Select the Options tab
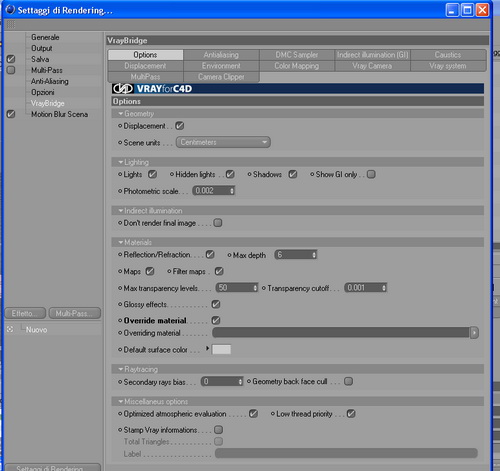Image resolution: width=500 pixels, height=471 pixels. pos(145,55)
